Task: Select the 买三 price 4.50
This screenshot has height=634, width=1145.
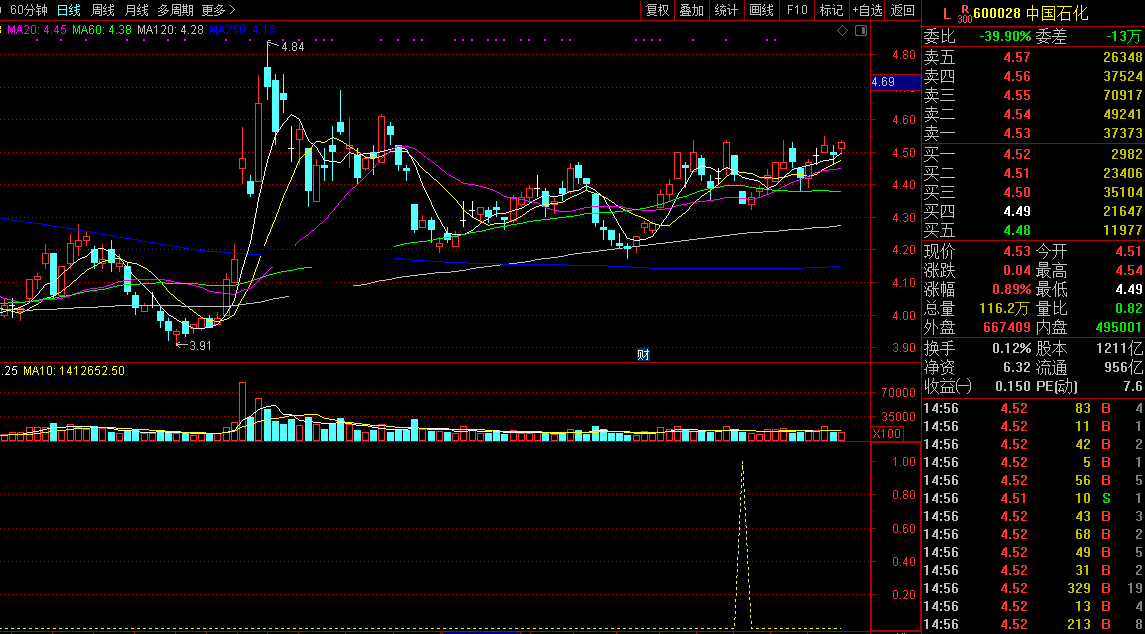Action: tap(1016, 192)
